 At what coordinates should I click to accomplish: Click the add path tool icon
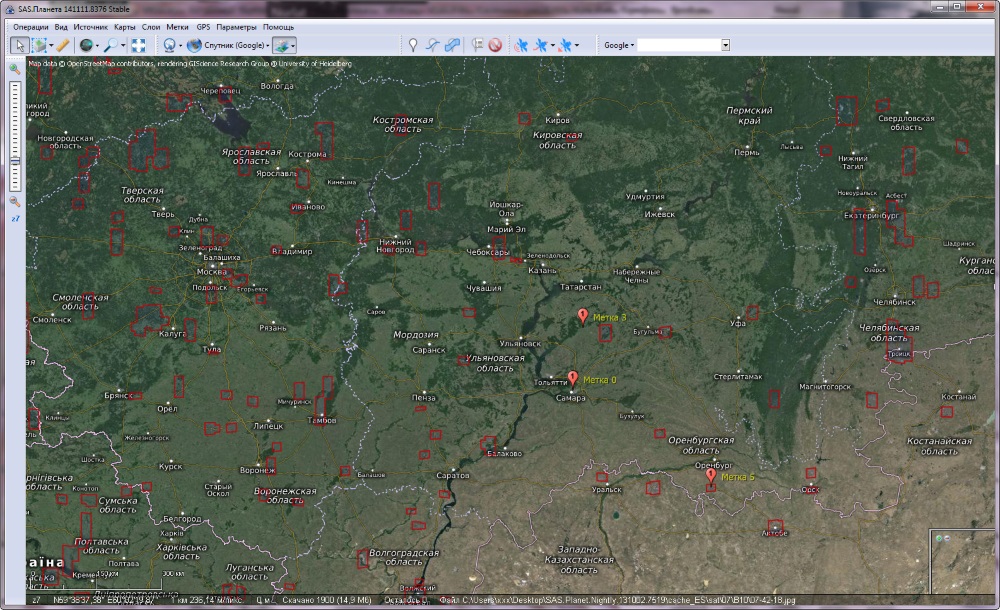tap(432, 45)
